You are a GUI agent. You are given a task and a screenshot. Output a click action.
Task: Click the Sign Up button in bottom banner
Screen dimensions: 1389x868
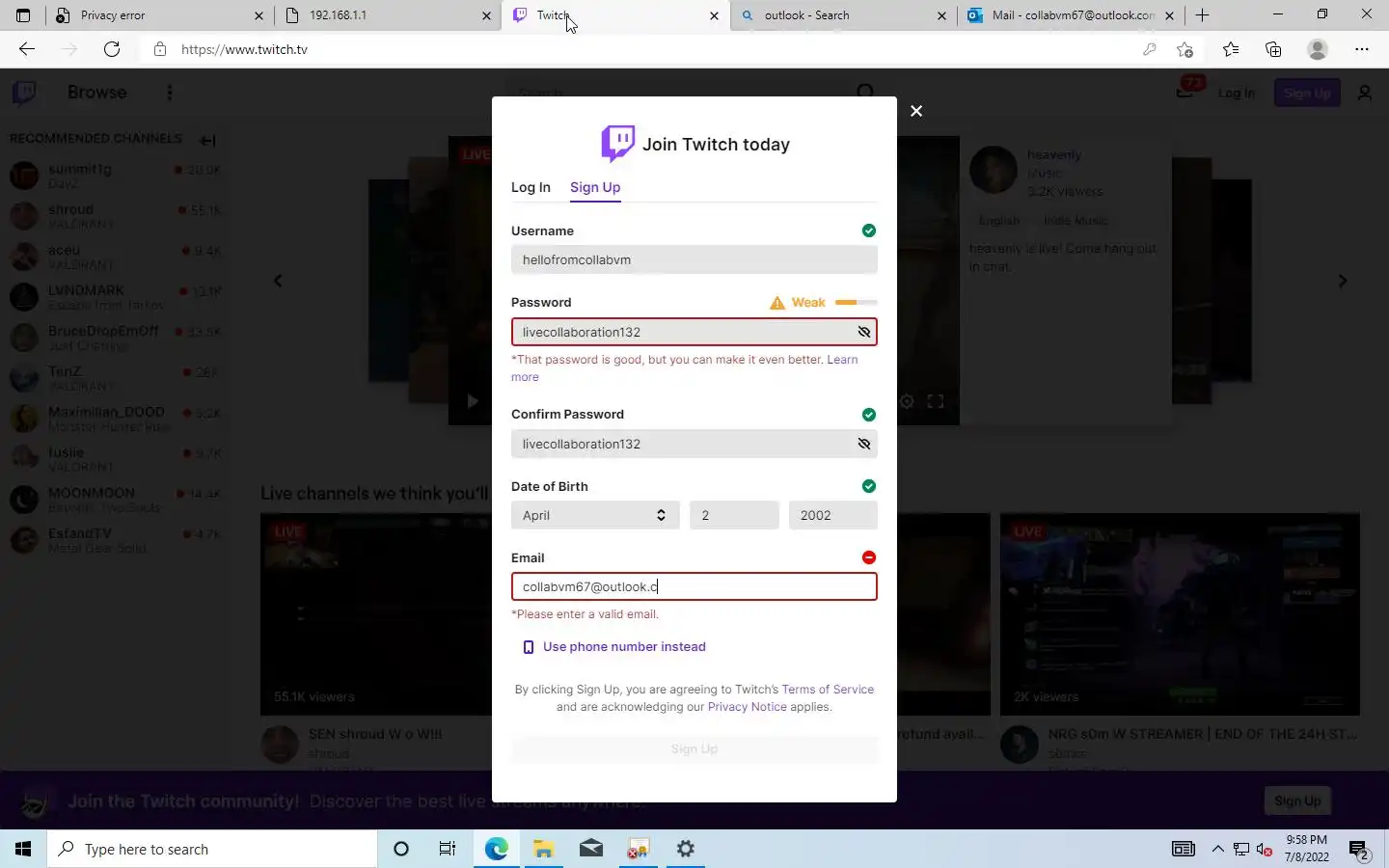tap(1297, 800)
